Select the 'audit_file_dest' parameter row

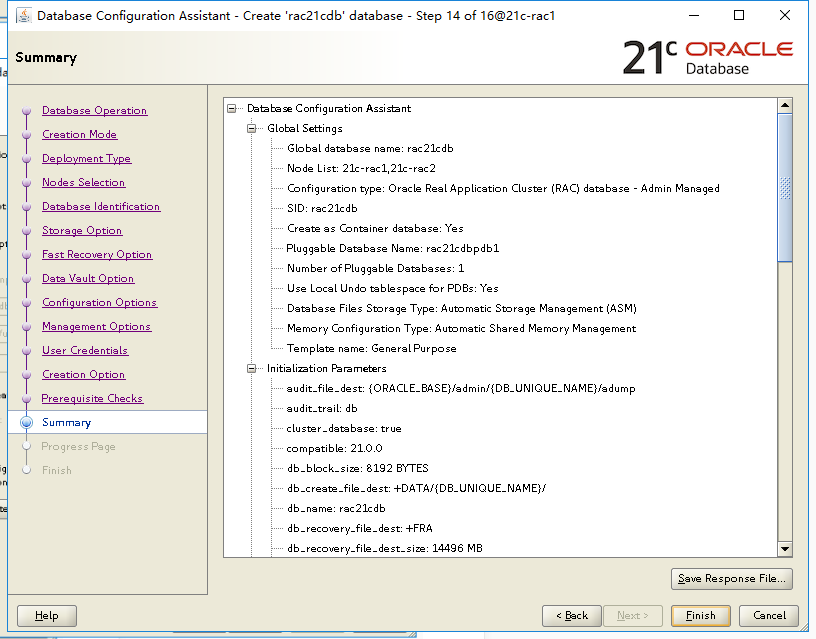click(x=461, y=388)
